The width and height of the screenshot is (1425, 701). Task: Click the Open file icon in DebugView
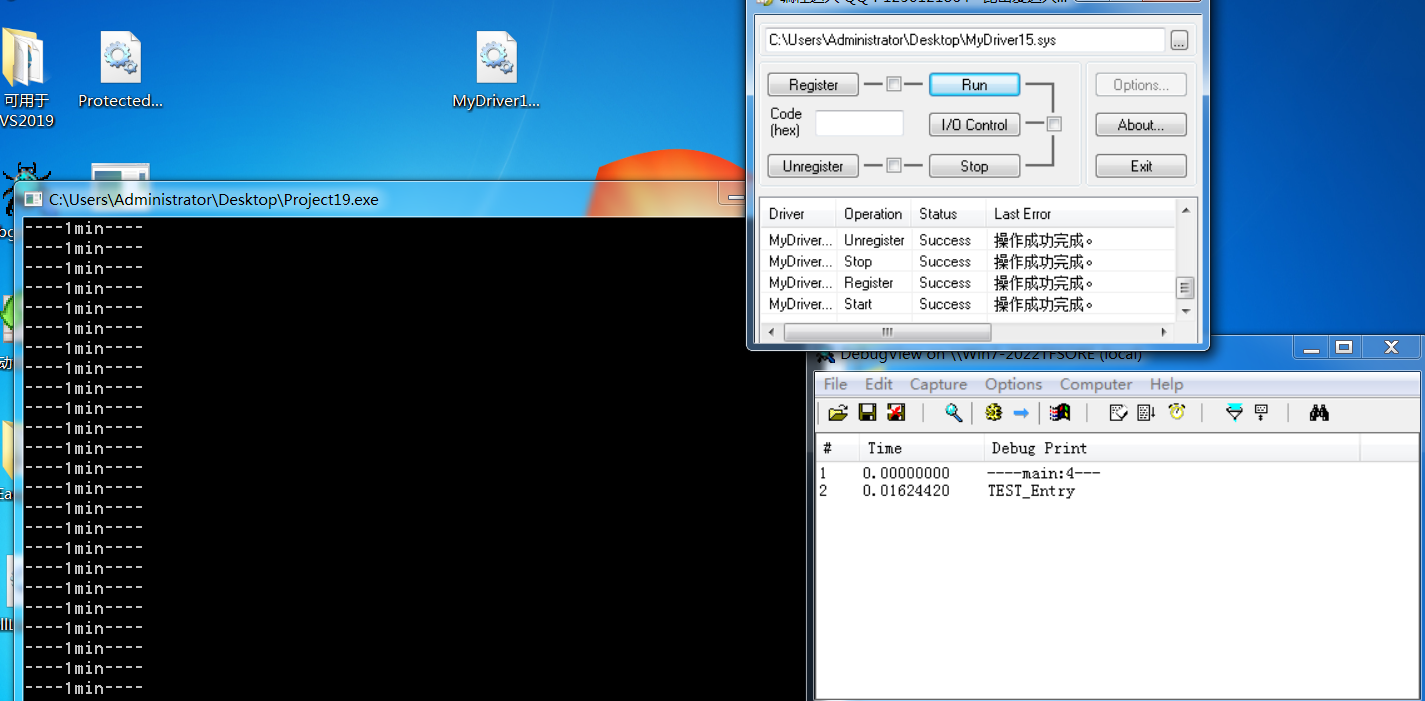[838, 413]
